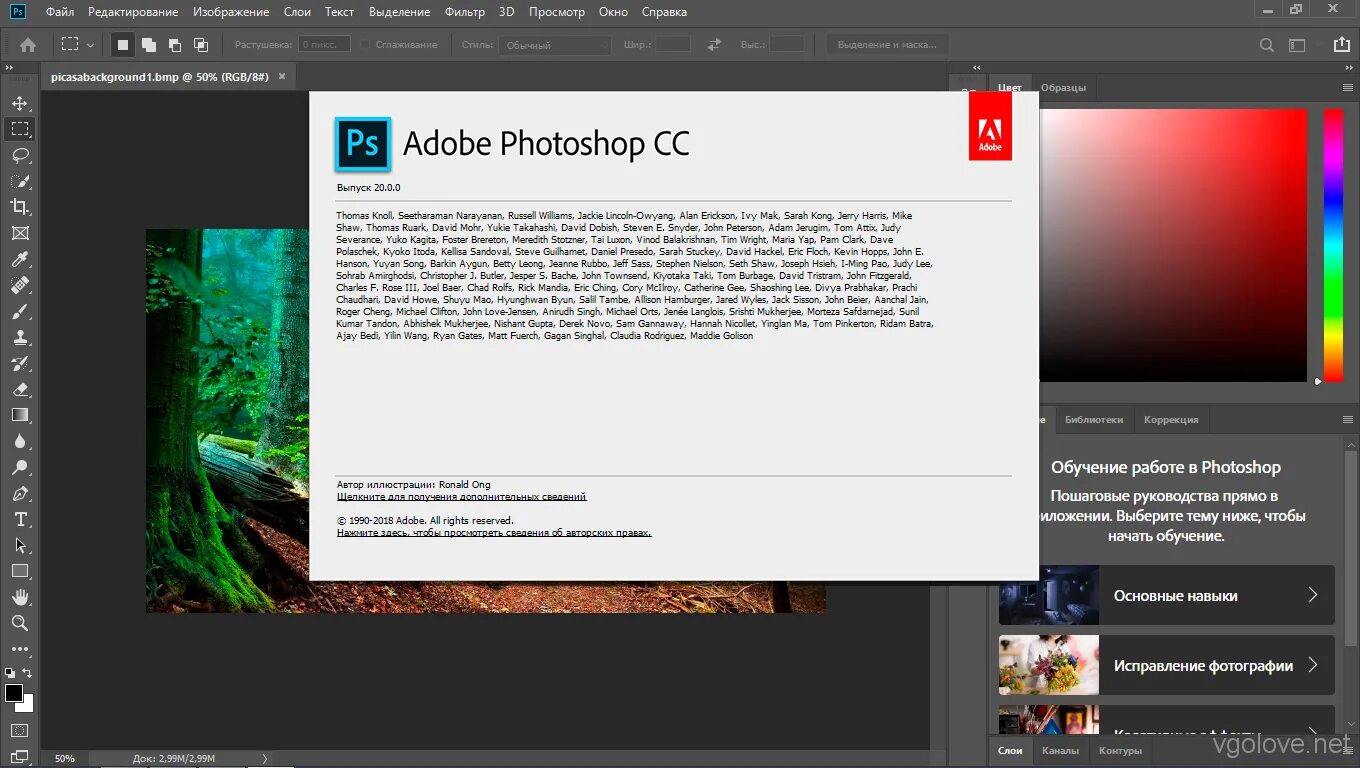This screenshot has width=1360, height=768.
Task: Open the learn panel options menu
Action: pyautogui.click(x=1347, y=419)
